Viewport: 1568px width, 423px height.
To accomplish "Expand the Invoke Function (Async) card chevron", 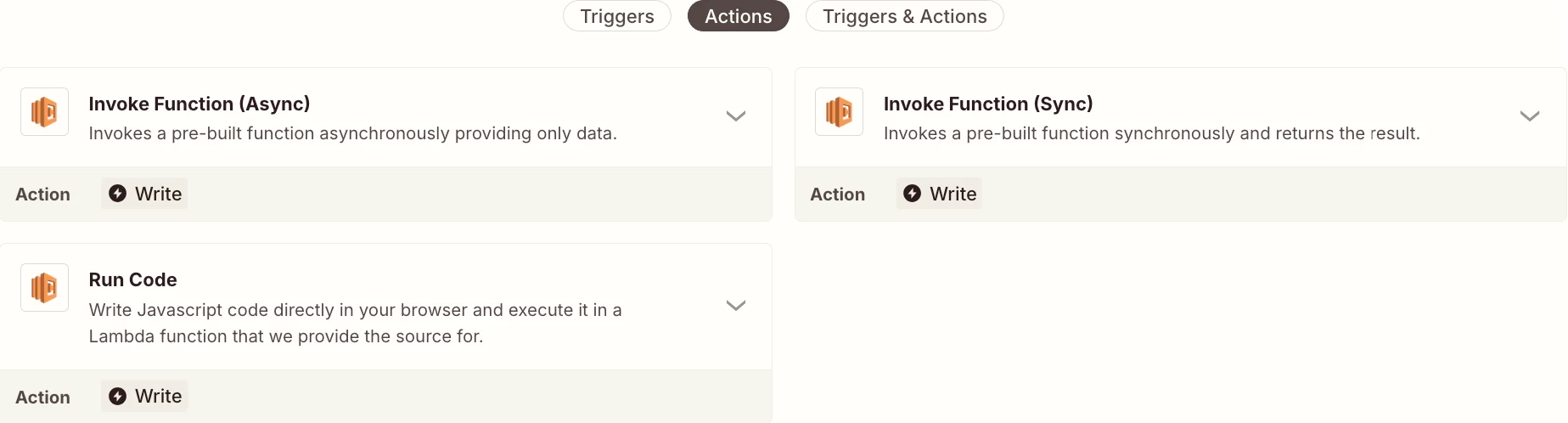I will 735,116.
